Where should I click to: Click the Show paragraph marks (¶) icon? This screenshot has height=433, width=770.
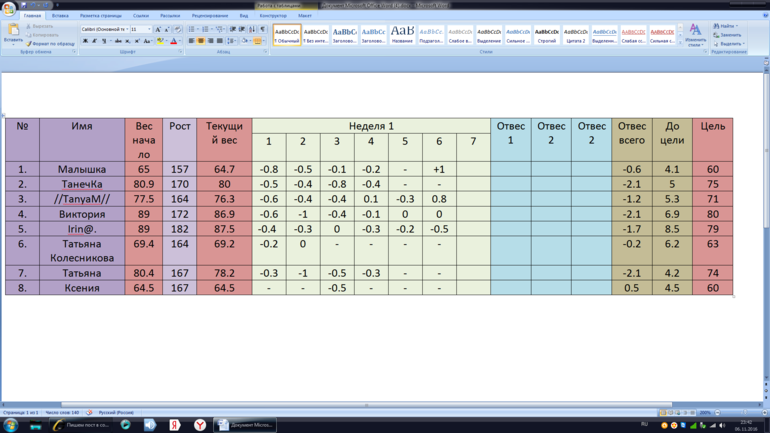tap(263, 30)
